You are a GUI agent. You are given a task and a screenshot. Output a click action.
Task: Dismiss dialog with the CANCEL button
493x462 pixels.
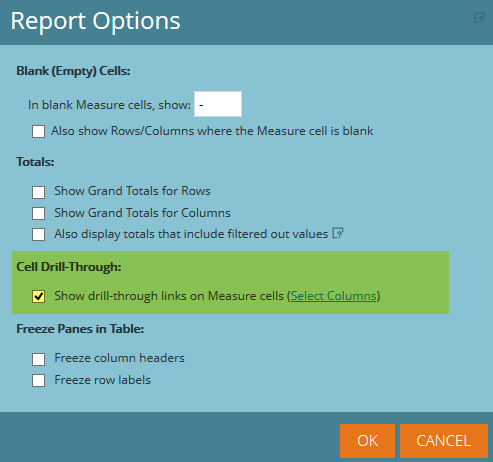coord(444,441)
